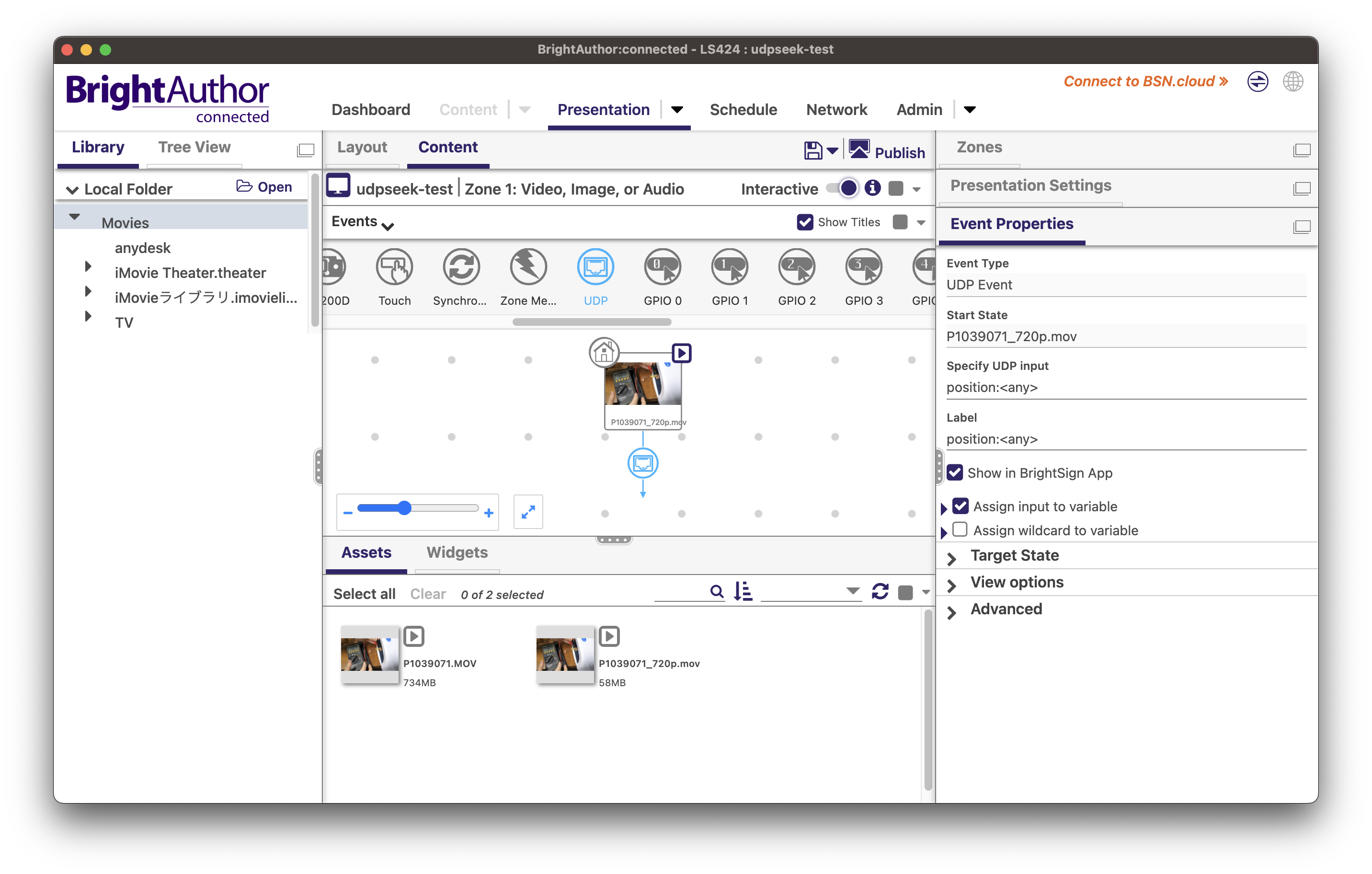Toggle the Interactive switch
The image size is (1372, 874).
843,188
